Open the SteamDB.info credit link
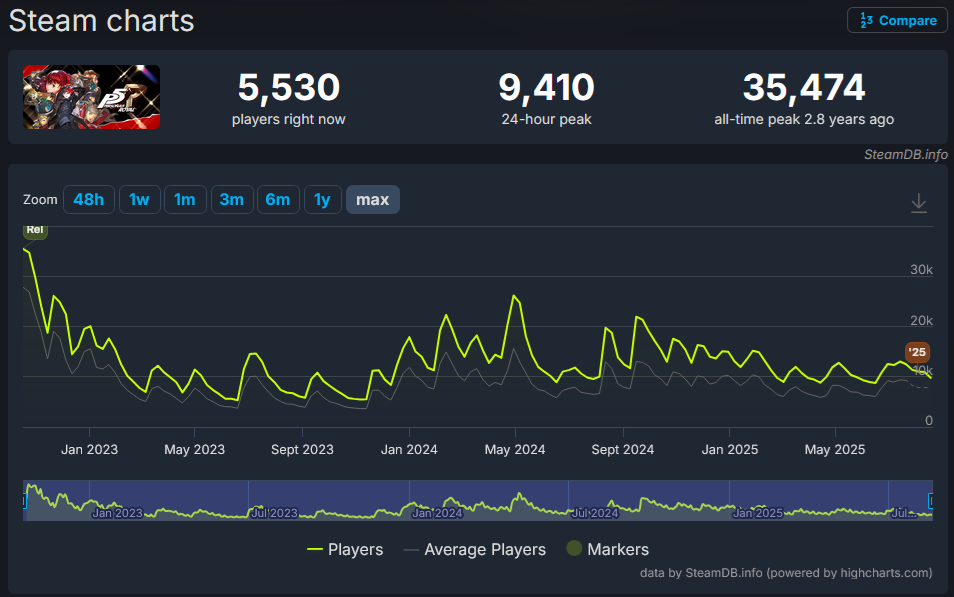954x597 pixels. [x=906, y=155]
